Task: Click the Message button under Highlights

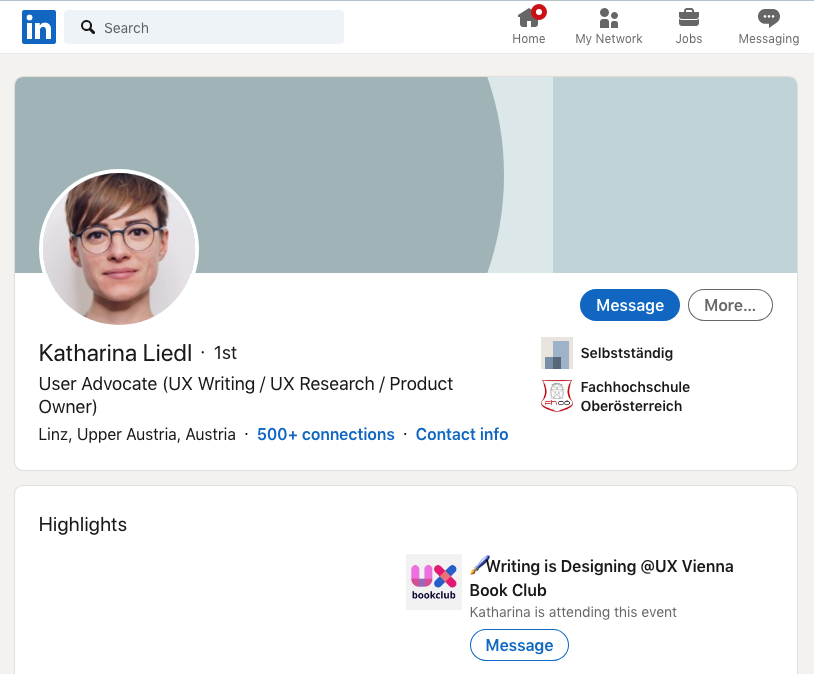Action: click(519, 645)
